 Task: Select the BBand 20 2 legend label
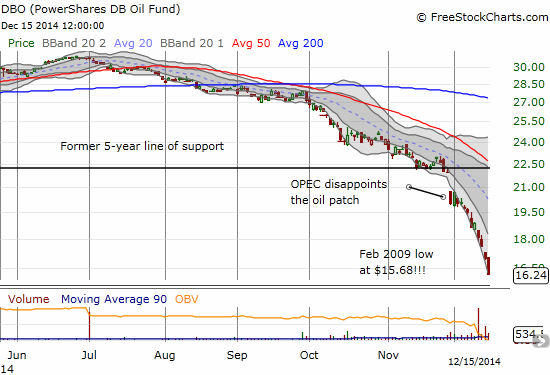point(74,43)
